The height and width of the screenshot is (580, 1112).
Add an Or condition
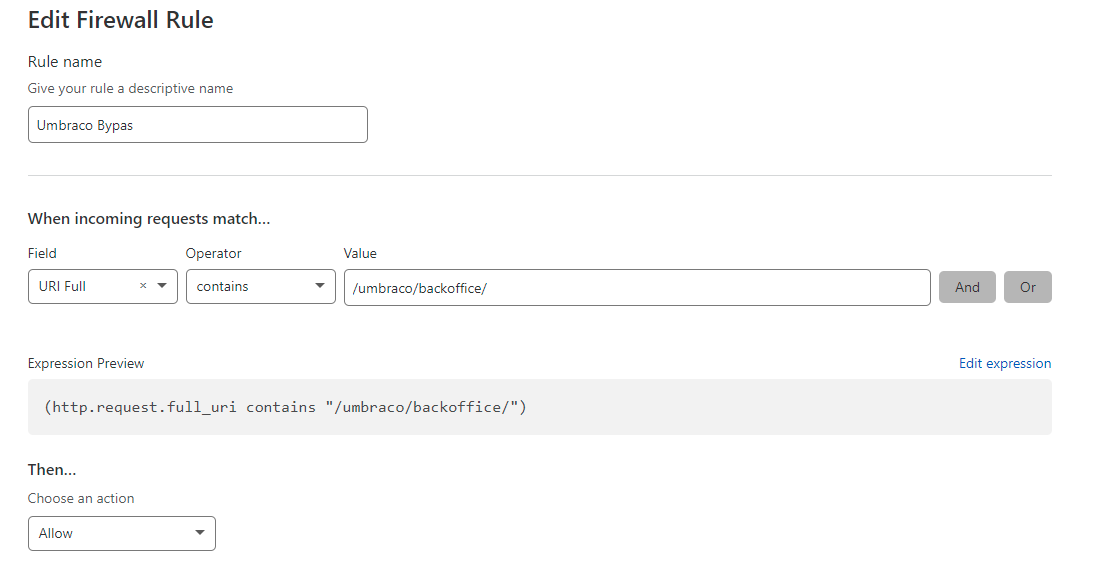tap(1027, 287)
